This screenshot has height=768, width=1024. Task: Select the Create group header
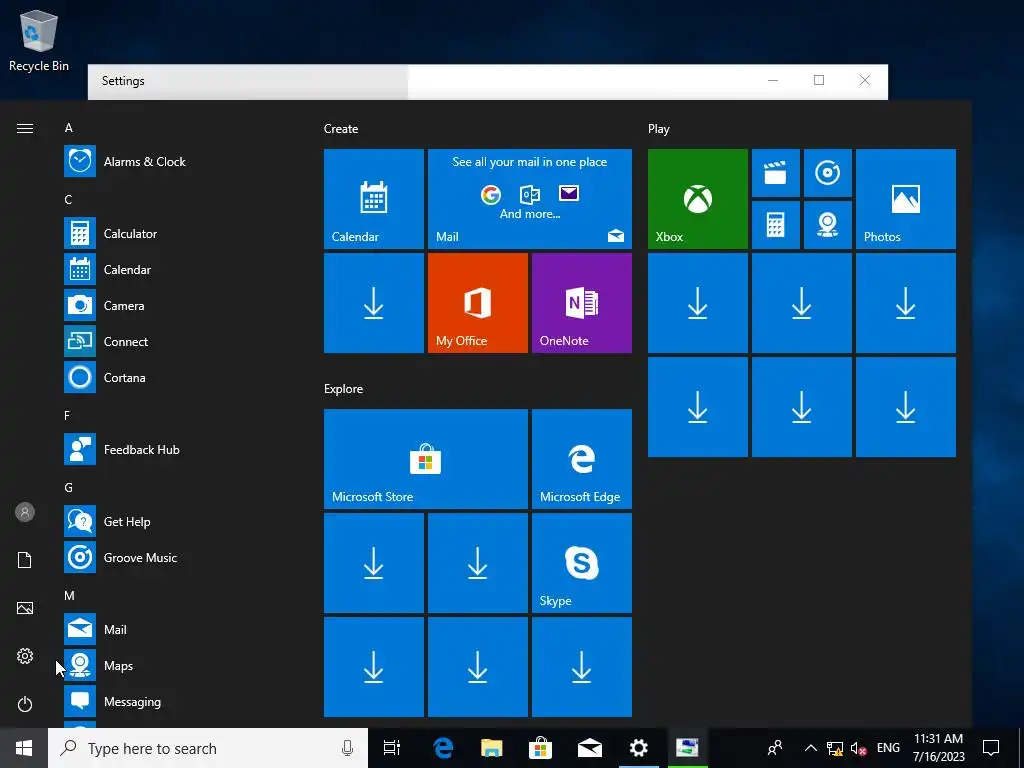click(341, 129)
